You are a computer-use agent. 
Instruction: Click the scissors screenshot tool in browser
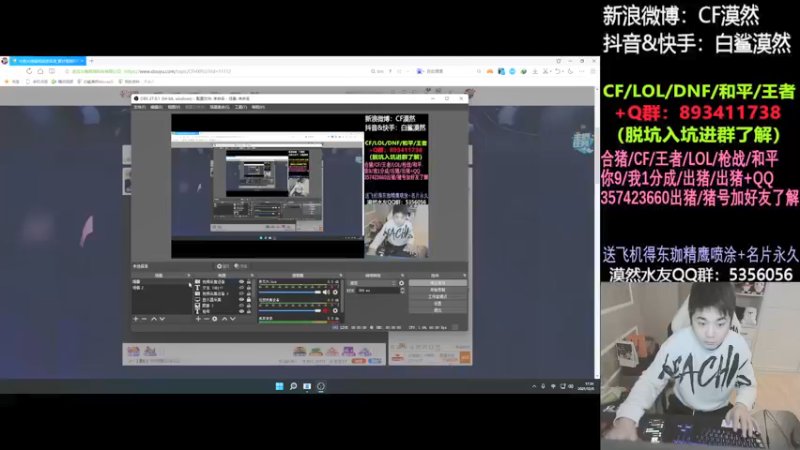pos(545,71)
